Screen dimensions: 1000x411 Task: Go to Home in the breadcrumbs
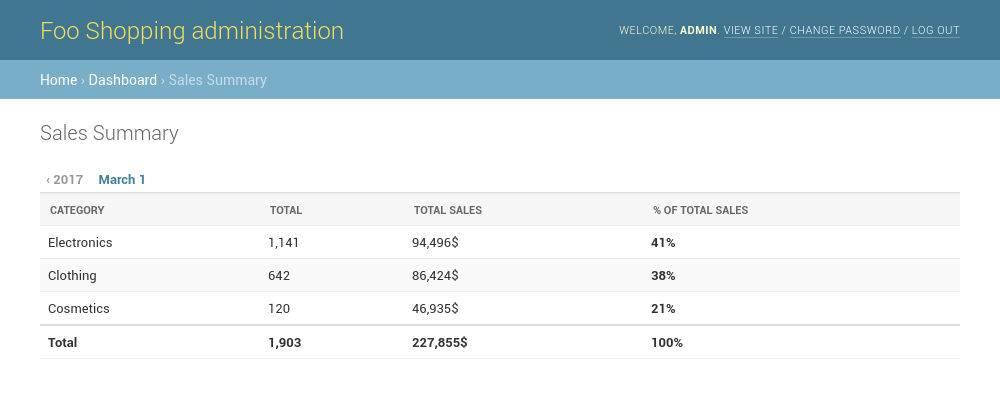tap(58, 80)
